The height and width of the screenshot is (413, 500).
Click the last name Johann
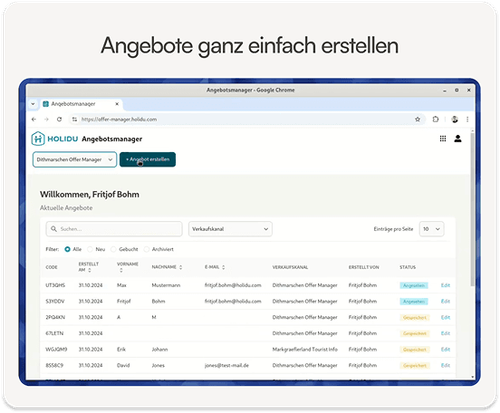tap(160, 349)
